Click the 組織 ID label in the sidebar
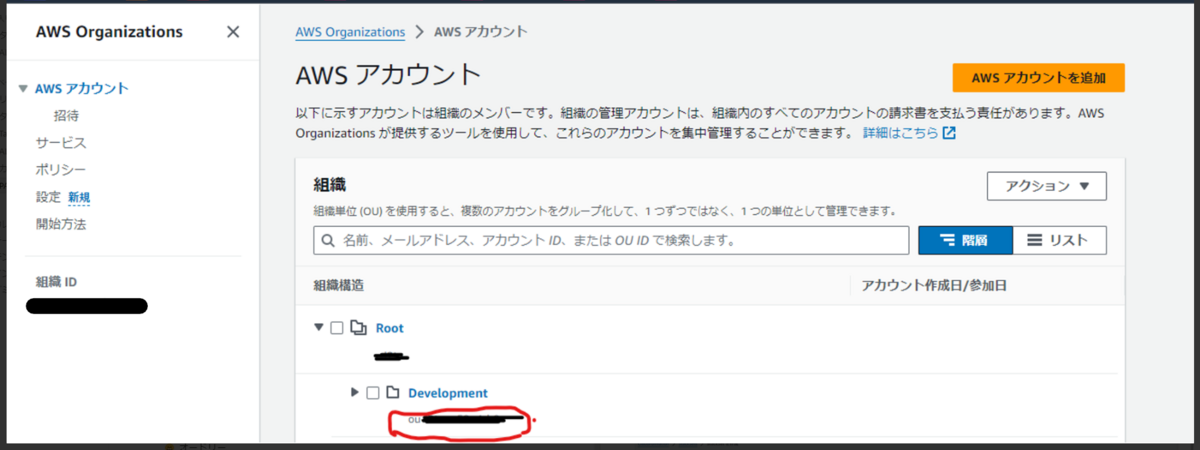 pyautogui.click(x=56, y=282)
